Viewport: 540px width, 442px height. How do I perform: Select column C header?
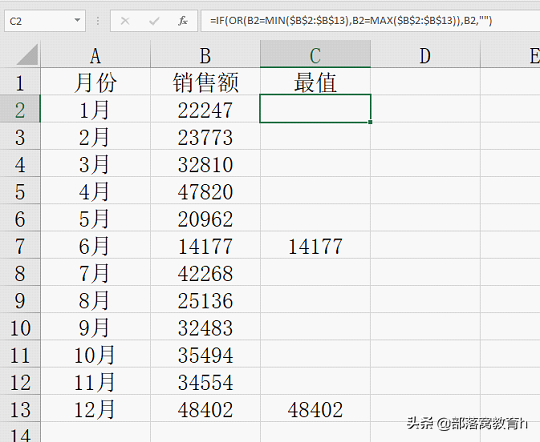click(315, 55)
